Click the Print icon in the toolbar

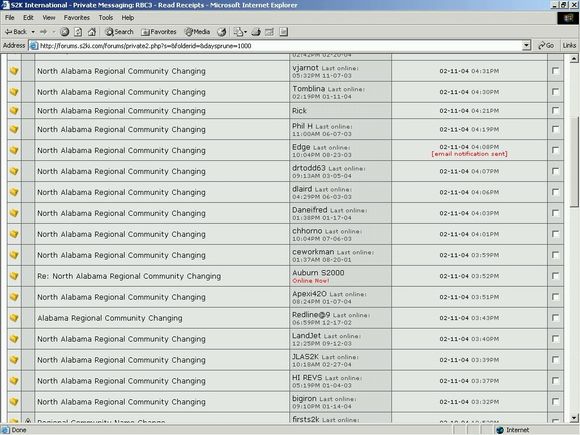[x=256, y=32]
